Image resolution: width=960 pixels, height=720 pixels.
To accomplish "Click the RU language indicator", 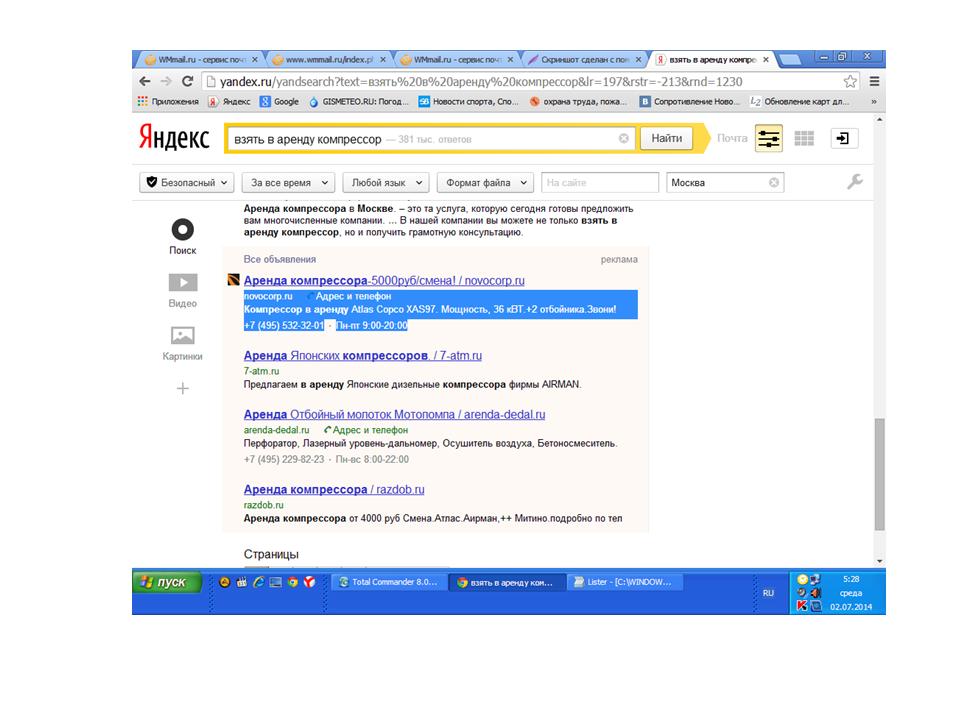I will point(768,593).
